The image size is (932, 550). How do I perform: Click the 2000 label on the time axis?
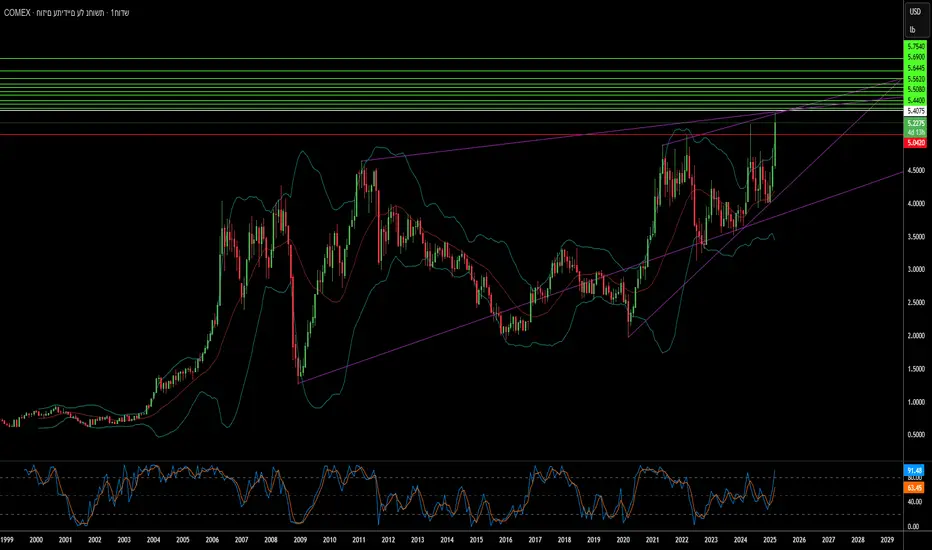[36, 540]
